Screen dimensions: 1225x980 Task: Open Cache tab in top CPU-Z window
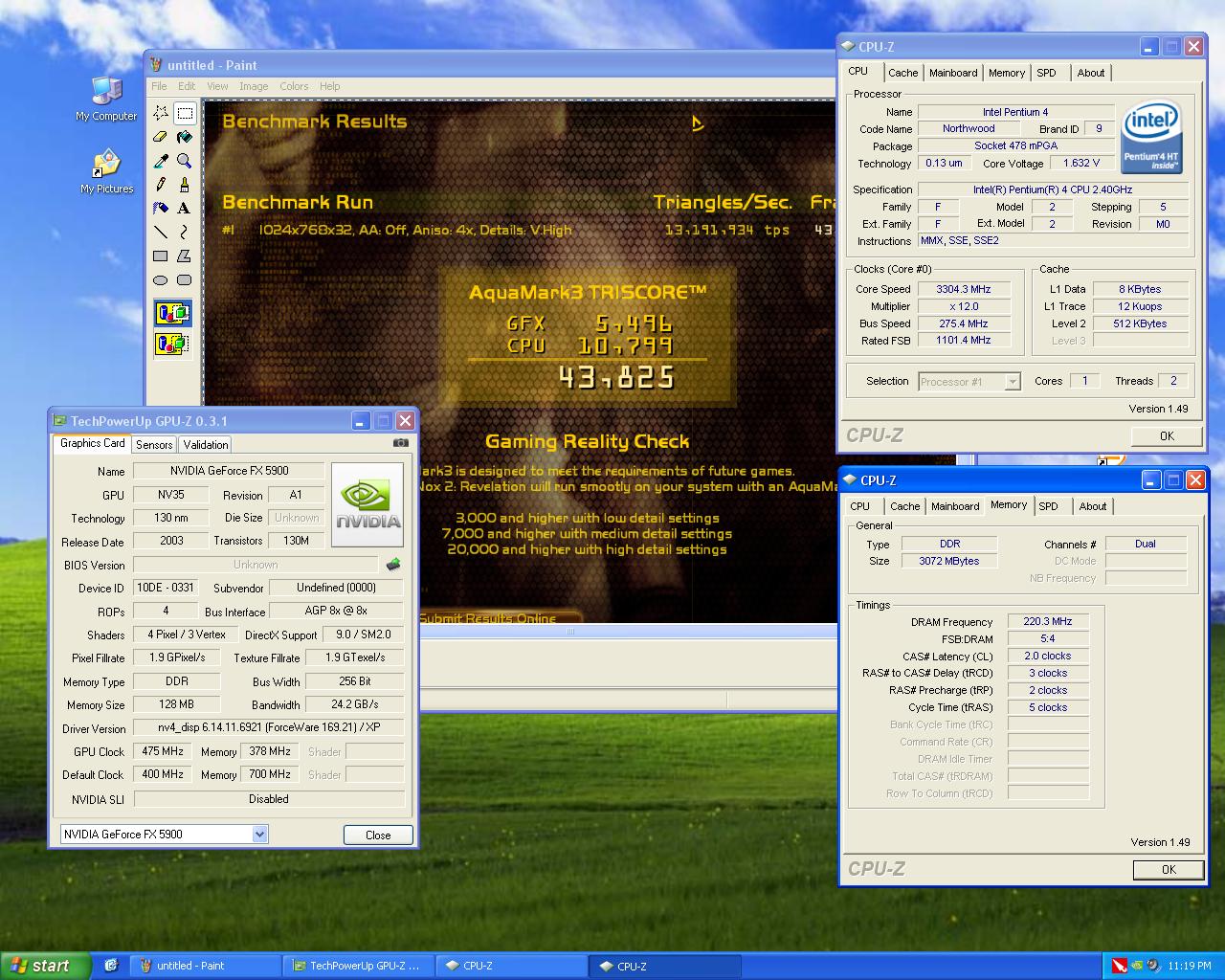[x=902, y=73]
